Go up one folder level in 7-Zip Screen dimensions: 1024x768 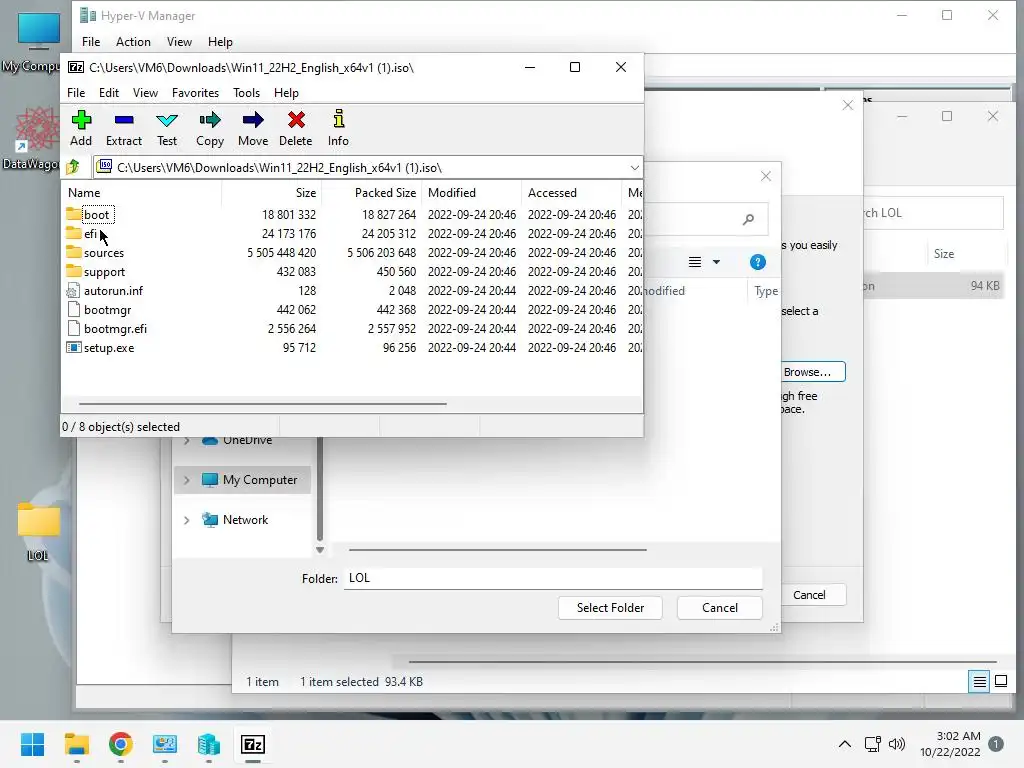point(73,167)
